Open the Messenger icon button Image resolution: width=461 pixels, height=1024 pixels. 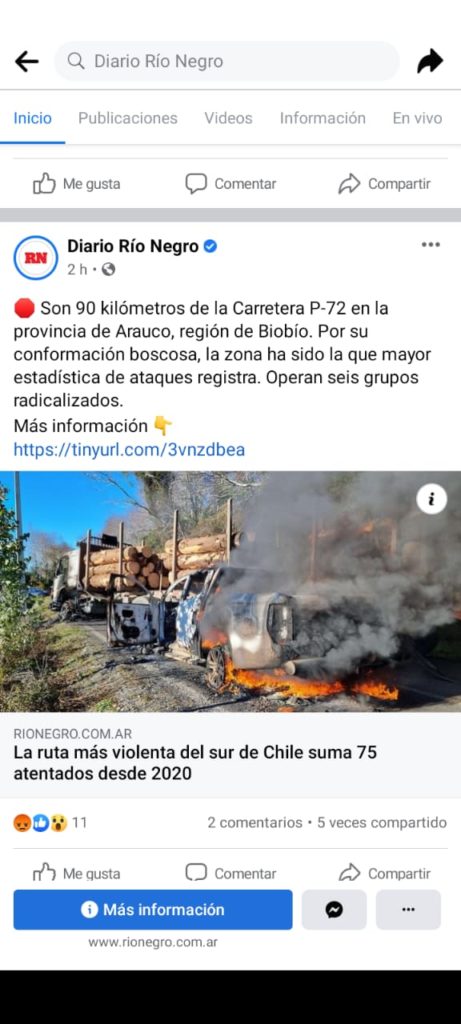(x=334, y=910)
